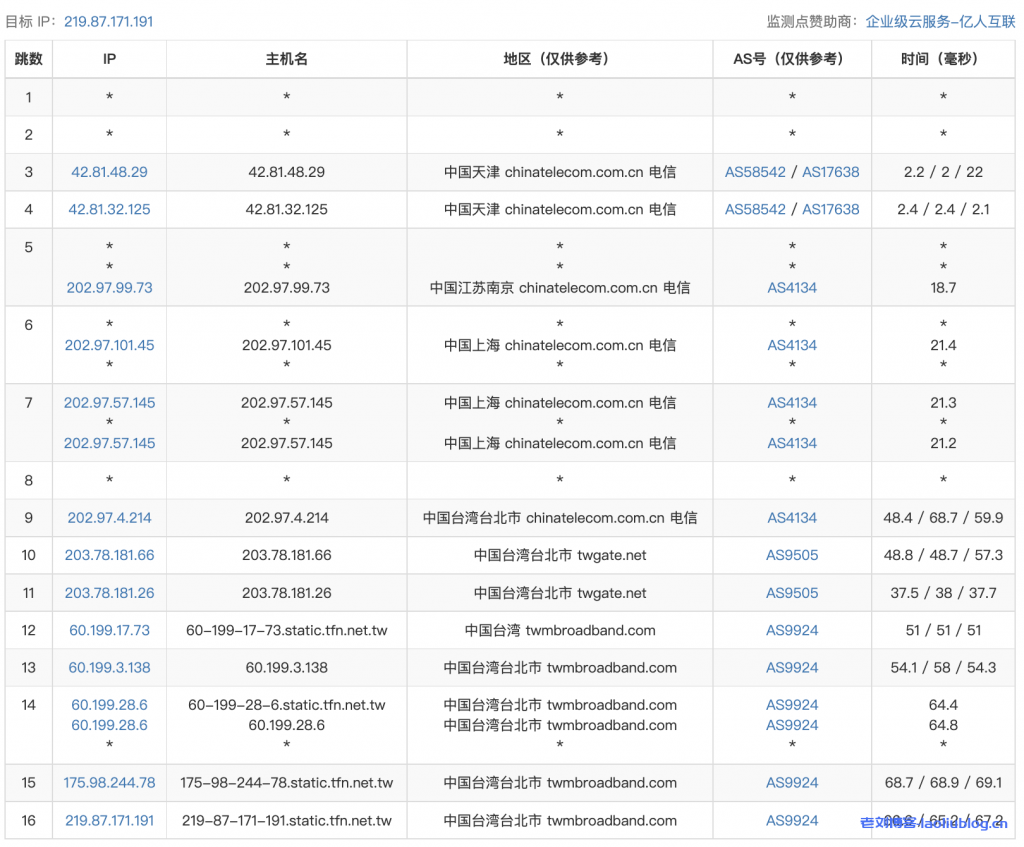
Task: Open the 60.199.17.73 IP link
Action: point(109,630)
